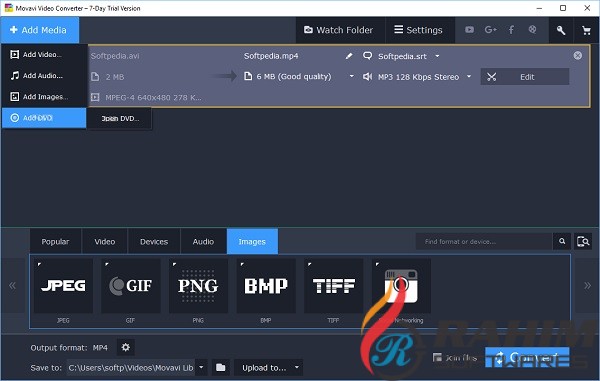Open the Settings menu
This screenshot has width=600, height=381.
coord(419,30)
